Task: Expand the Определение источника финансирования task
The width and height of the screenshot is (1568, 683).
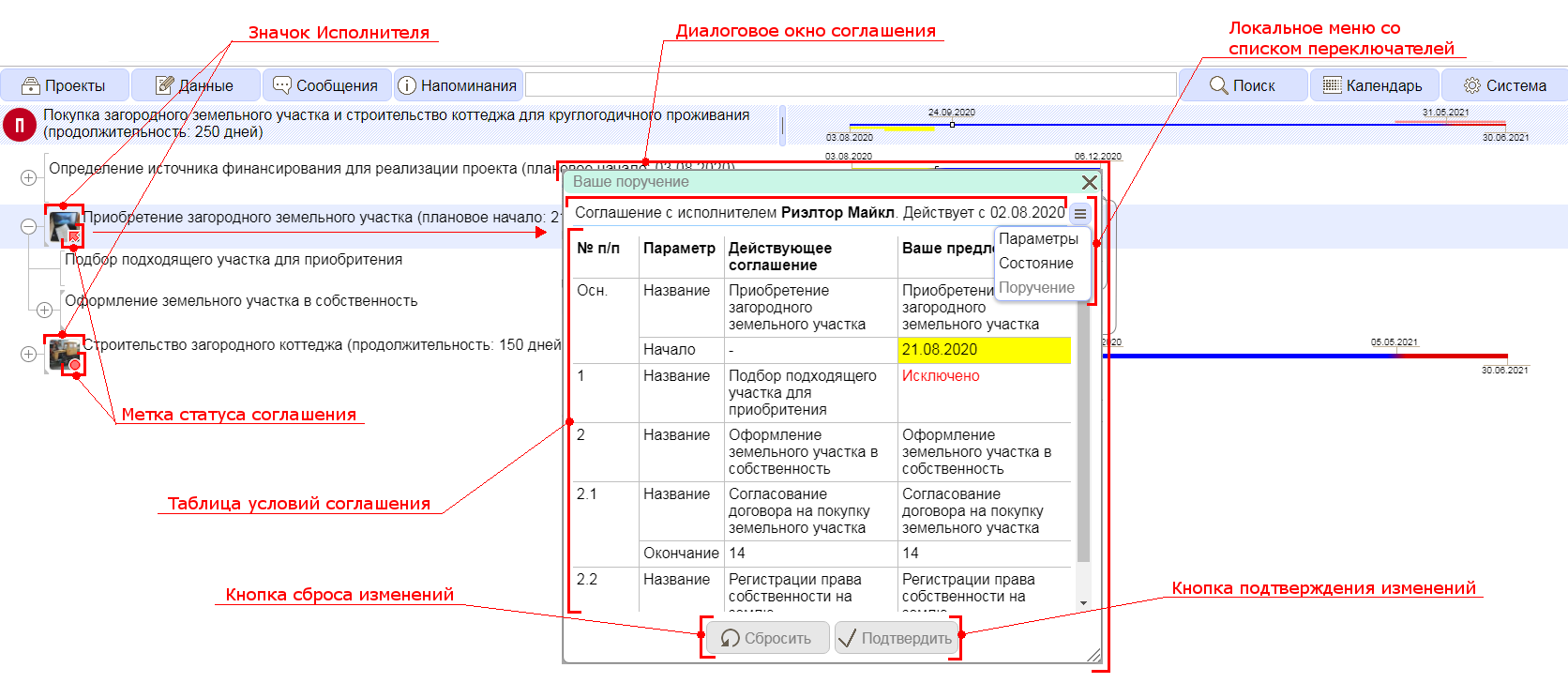Action: (29, 177)
